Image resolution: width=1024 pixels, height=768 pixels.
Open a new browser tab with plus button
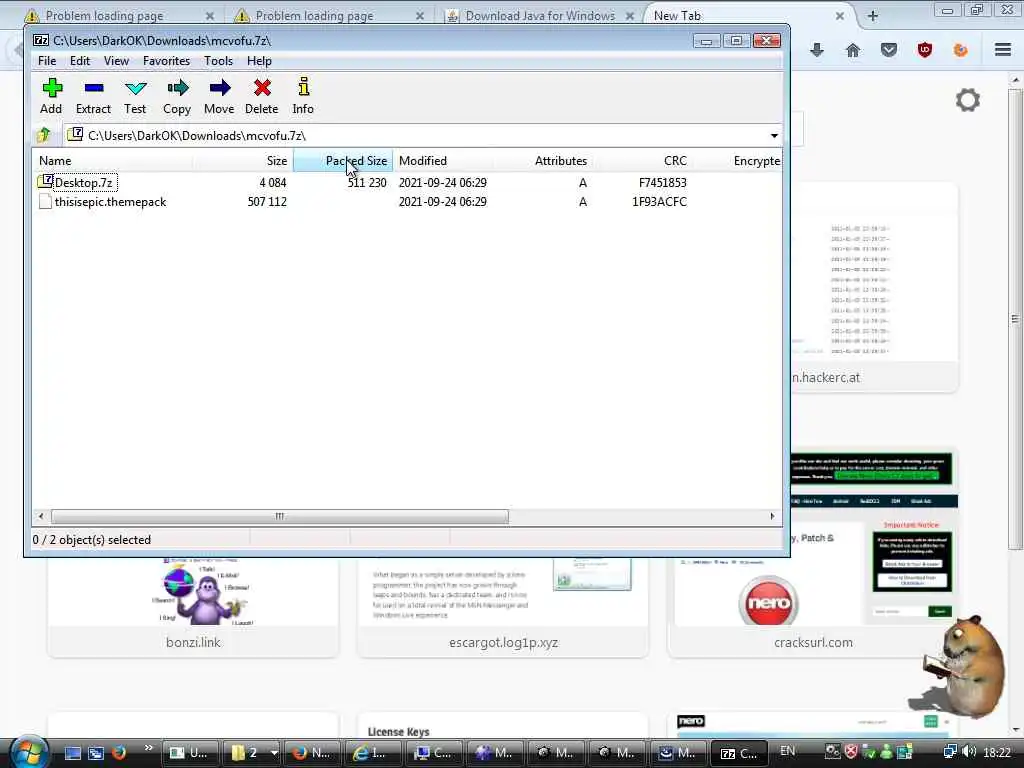tap(872, 16)
